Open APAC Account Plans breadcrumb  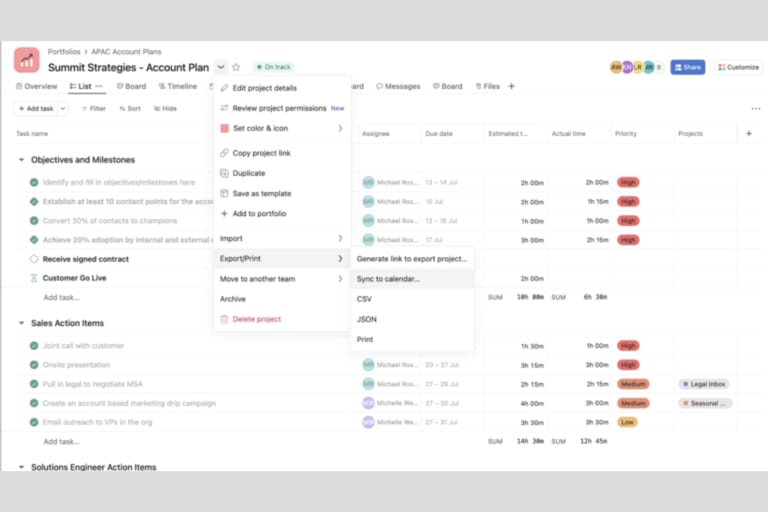126,51
